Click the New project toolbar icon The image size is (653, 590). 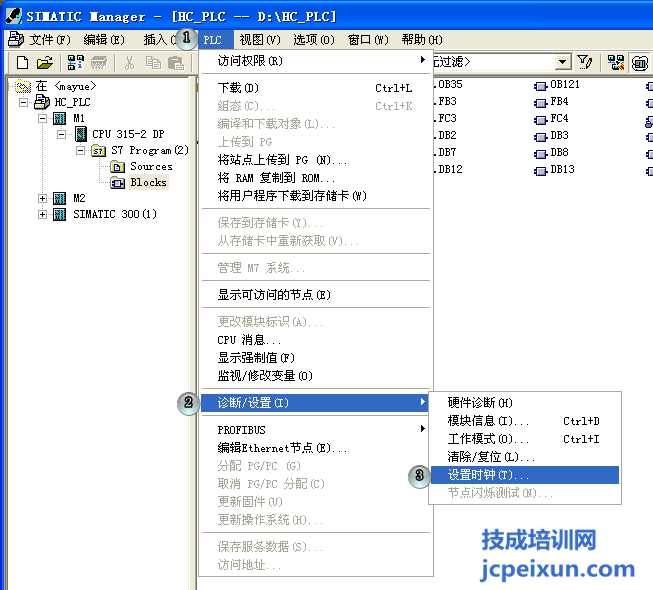22,63
